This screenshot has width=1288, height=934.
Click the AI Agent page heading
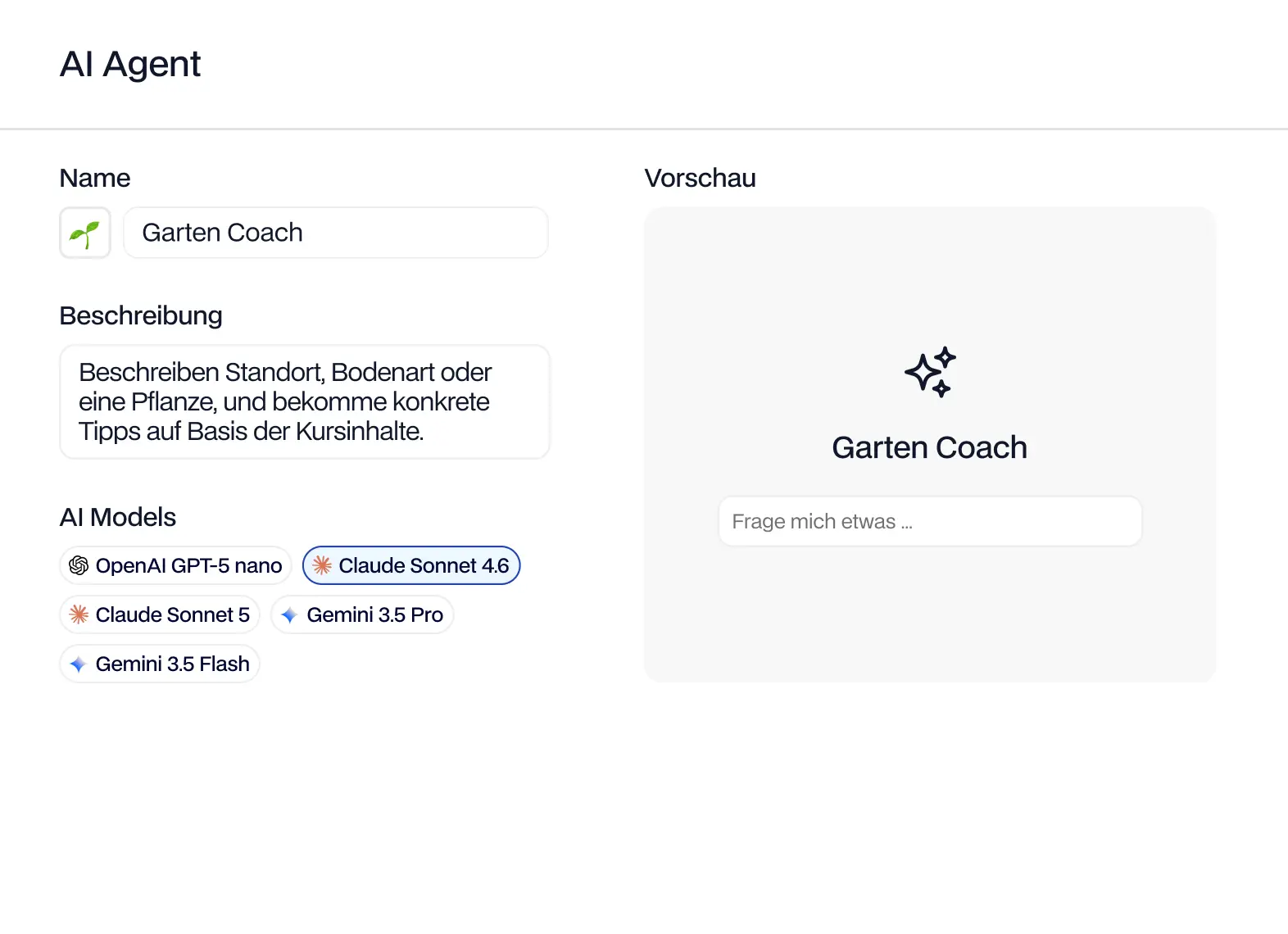(130, 64)
